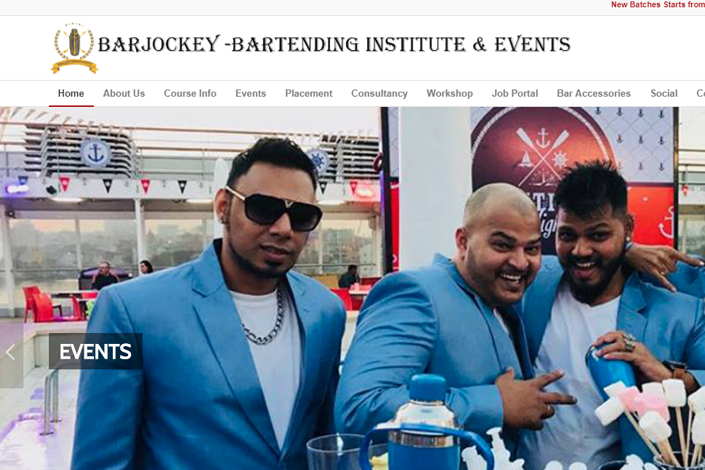Expand the Placement menu item
705x470 pixels.
308,94
